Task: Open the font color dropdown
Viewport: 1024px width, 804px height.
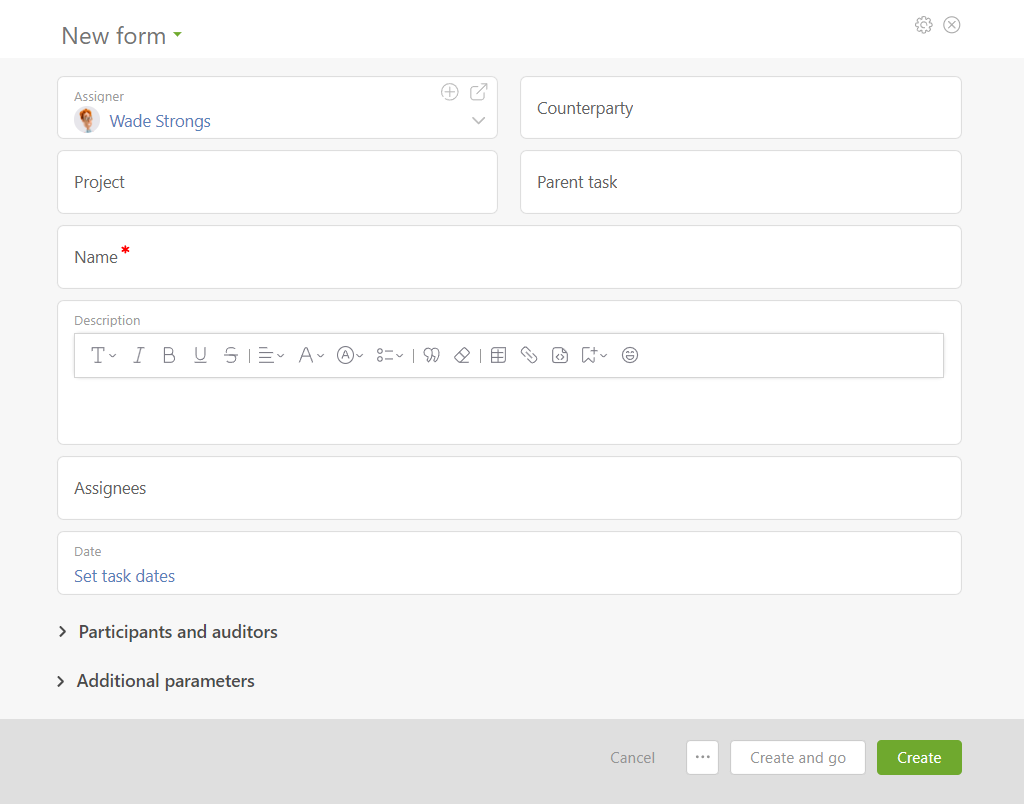Action: [311, 355]
